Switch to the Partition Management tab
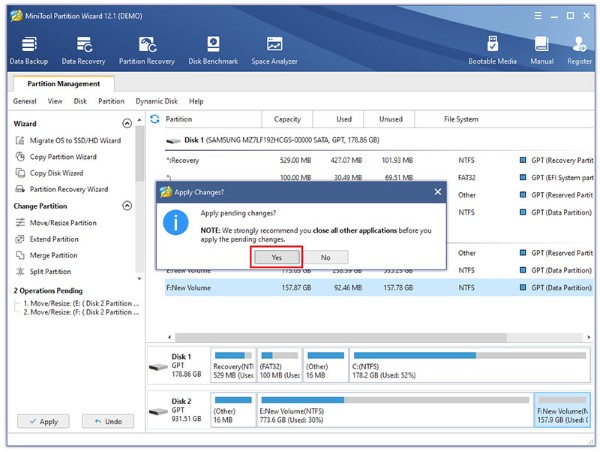This screenshot has height=452, width=600. pyautogui.click(x=62, y=84)
